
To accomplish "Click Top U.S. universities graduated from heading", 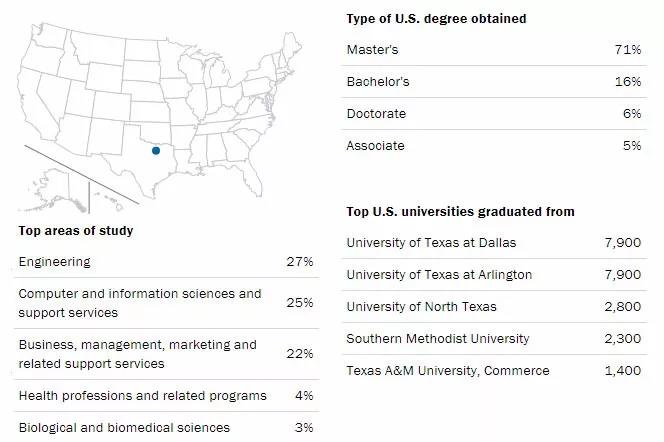I will pyautogui.click(x=460, y=212).
